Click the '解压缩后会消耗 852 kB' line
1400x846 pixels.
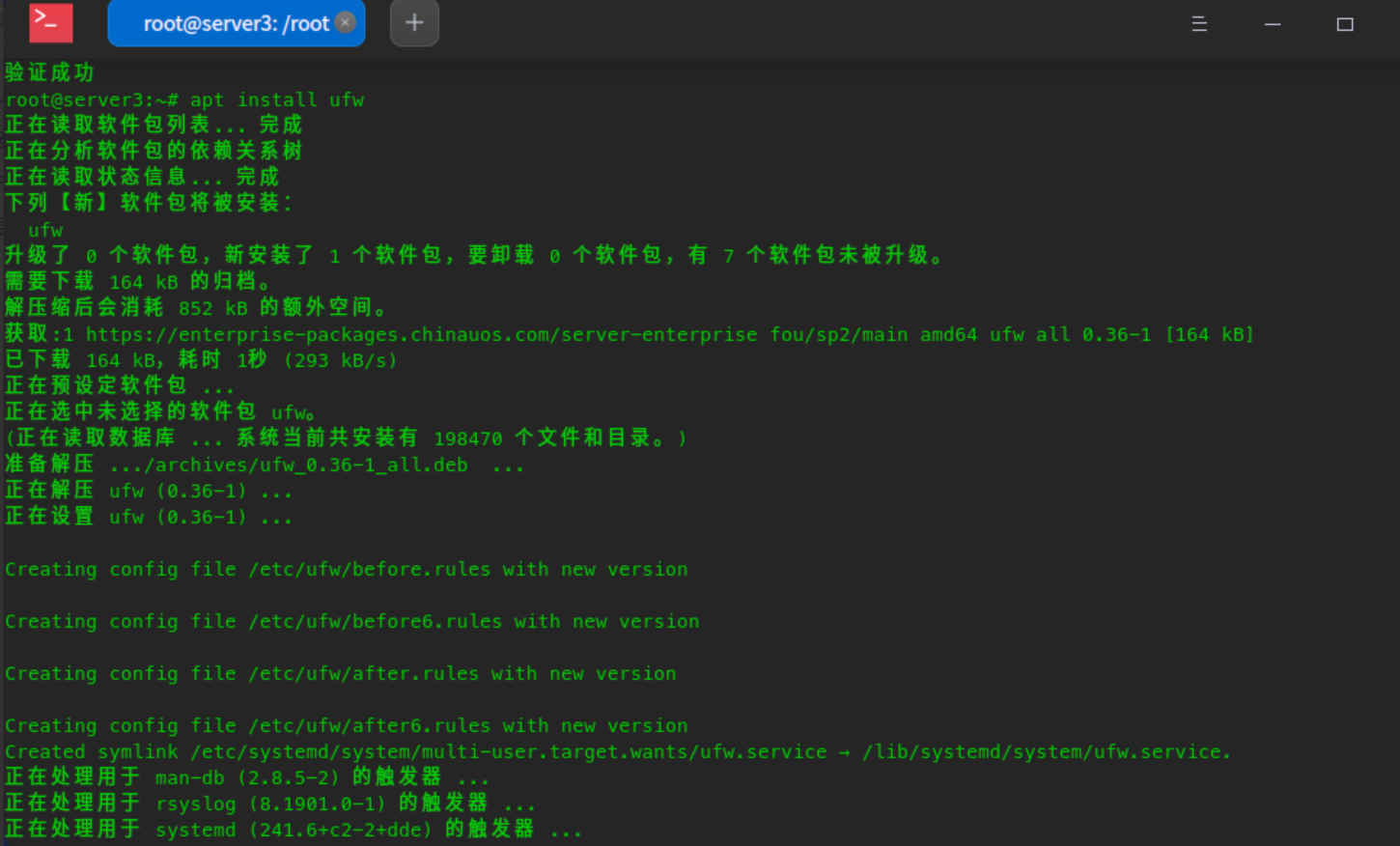(x=195, y=307)
